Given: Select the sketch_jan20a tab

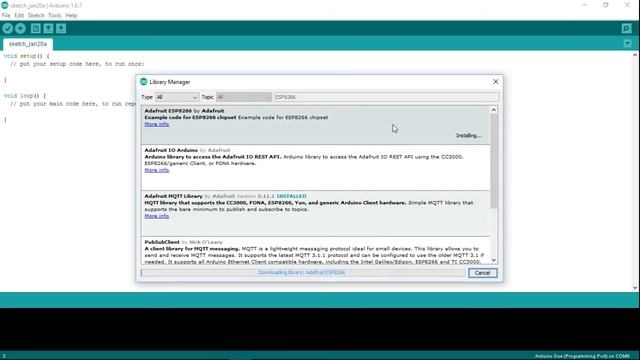Looking at the screenshot, I should click(28, 44).
